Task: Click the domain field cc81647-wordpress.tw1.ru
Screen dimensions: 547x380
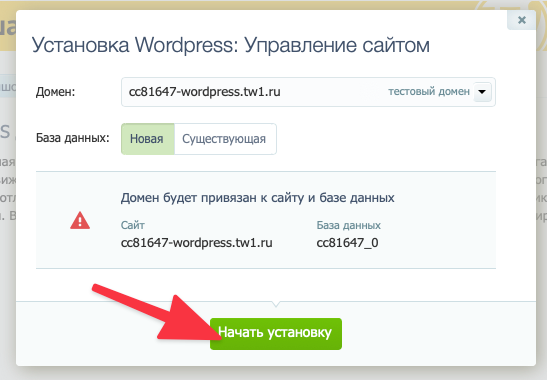Action: point(308,92)
